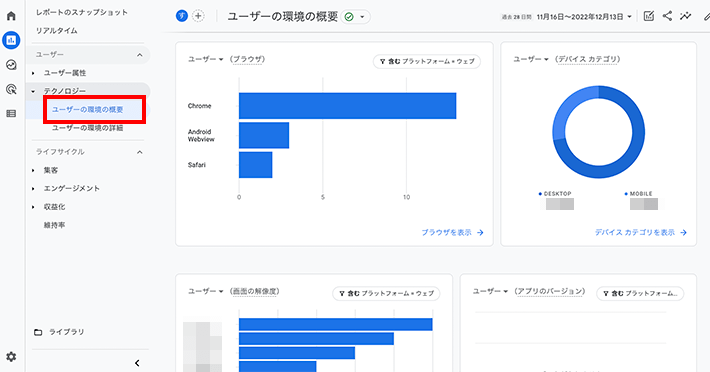Screen dimensions: 710x372
Task: Open ユーザー metric dropdown in 画面の解像度 card
Action: [x=206, y=291]
